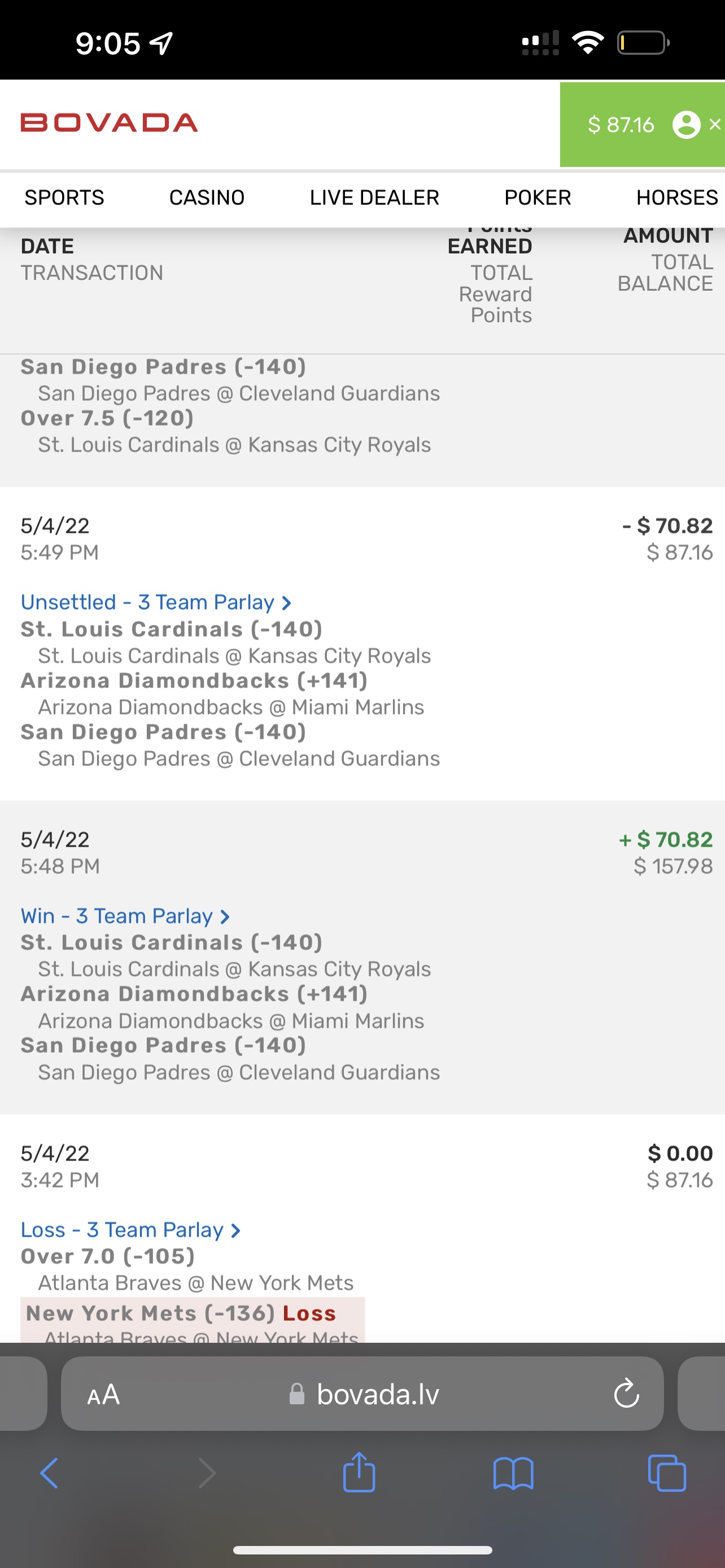
Task: Show the Safari tabs overview icon
Action: coord(667,1474)
